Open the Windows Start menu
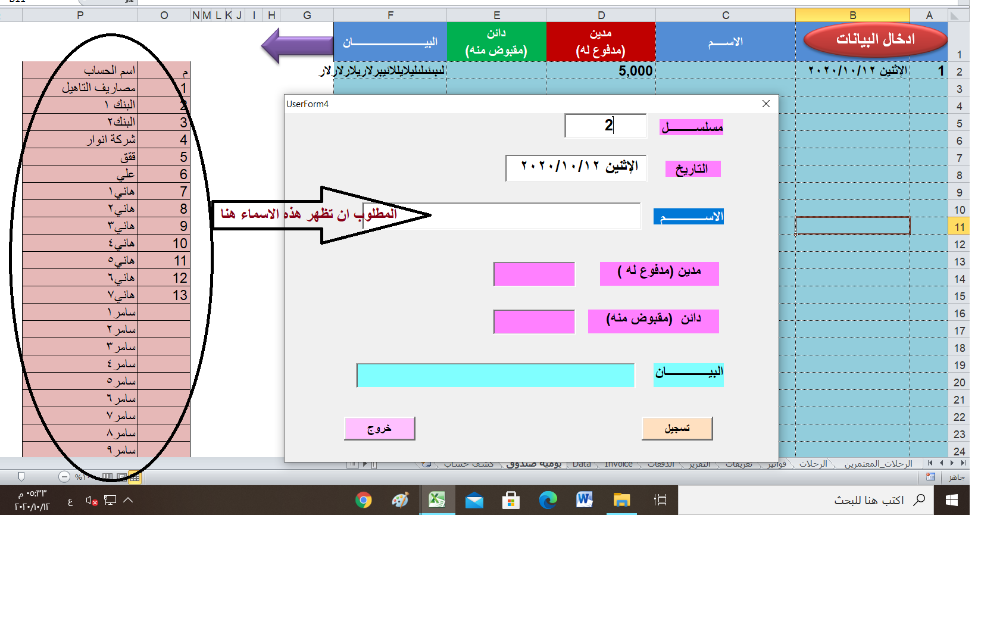Image resolution: width=1000 pixels, height=625 pixels. 952,501
